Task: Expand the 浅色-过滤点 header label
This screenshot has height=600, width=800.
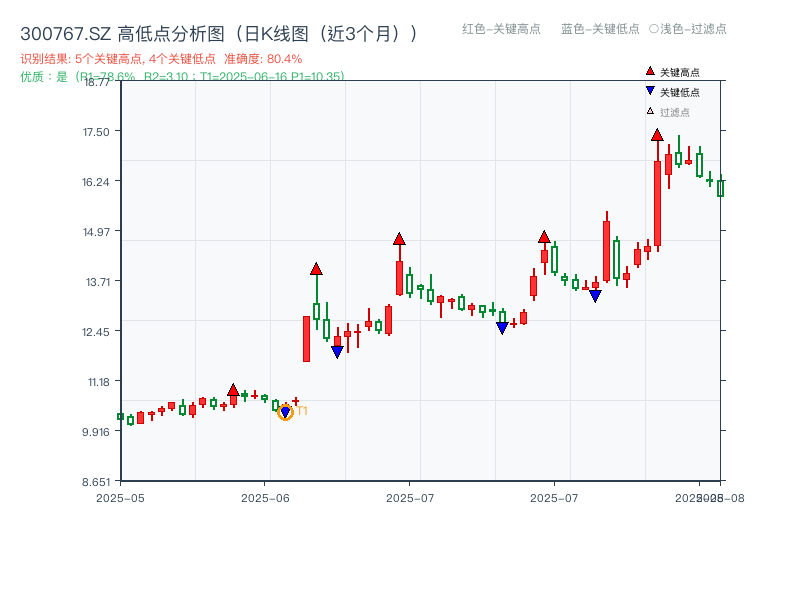Action: pos(690,30)
